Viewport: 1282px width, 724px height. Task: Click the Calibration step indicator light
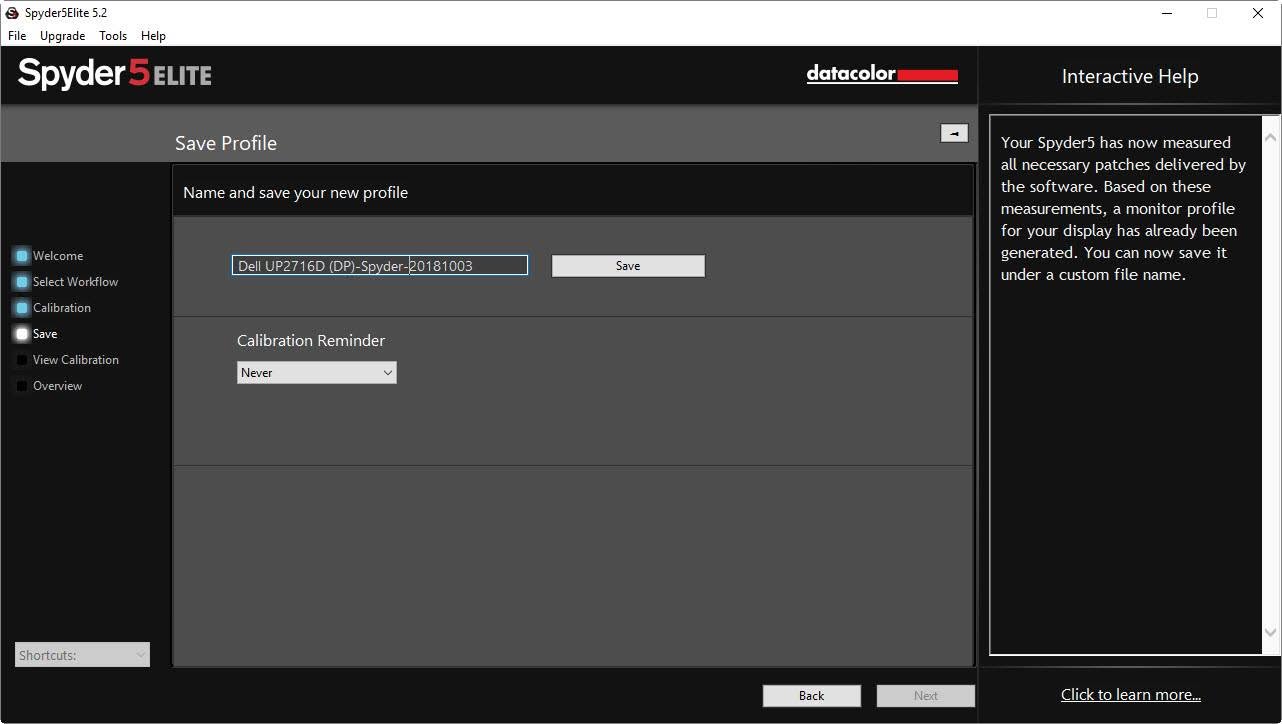(22, 308)
